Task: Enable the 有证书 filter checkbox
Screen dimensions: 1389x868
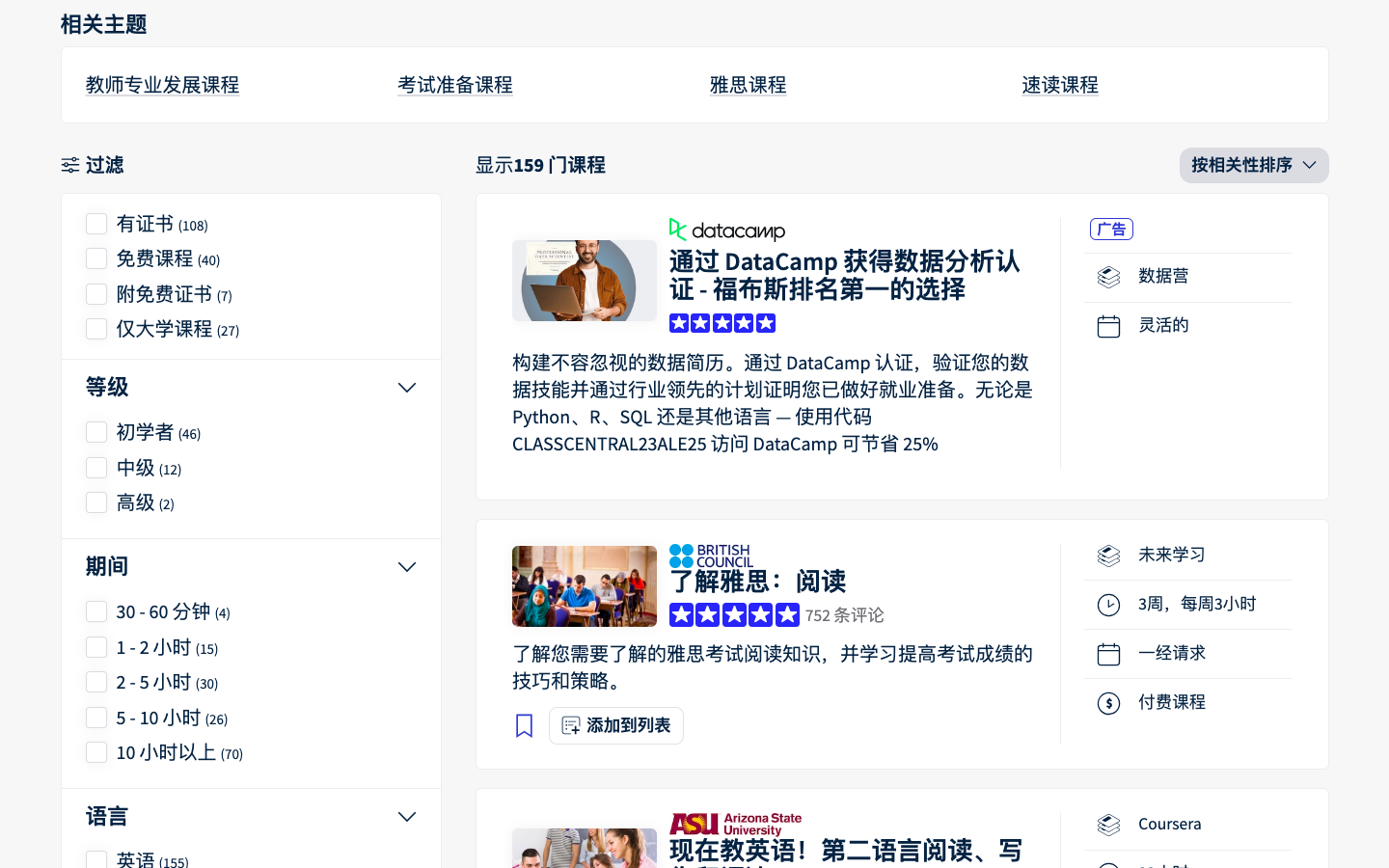Action: pos(96,223)
